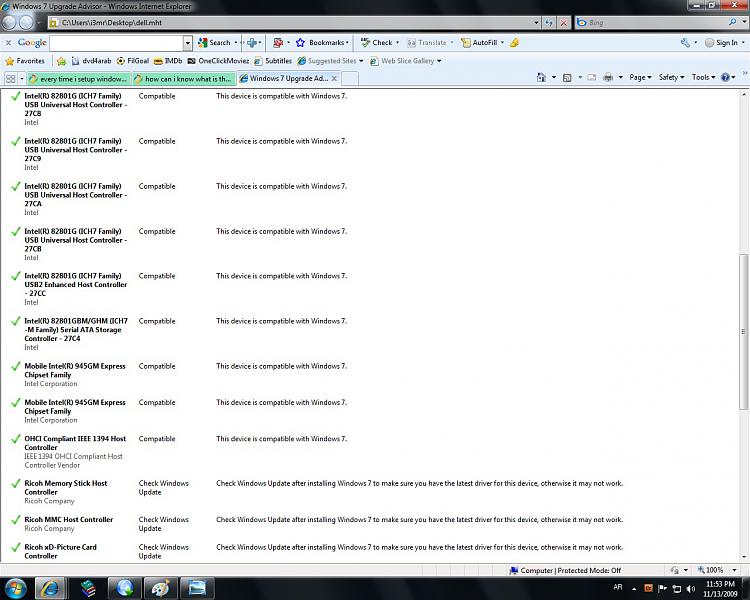Click the blue plus sharing icon in Google toolbar
The height and width of the screenshot is (600, 750).
tap(252, 43)
